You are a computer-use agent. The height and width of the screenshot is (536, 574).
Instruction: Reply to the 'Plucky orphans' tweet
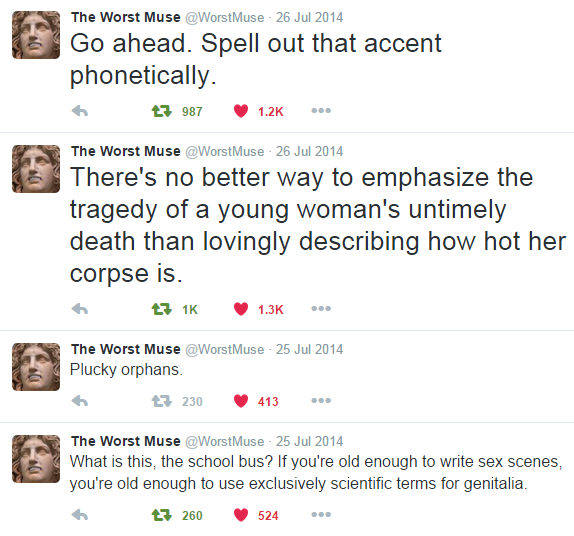80,401
